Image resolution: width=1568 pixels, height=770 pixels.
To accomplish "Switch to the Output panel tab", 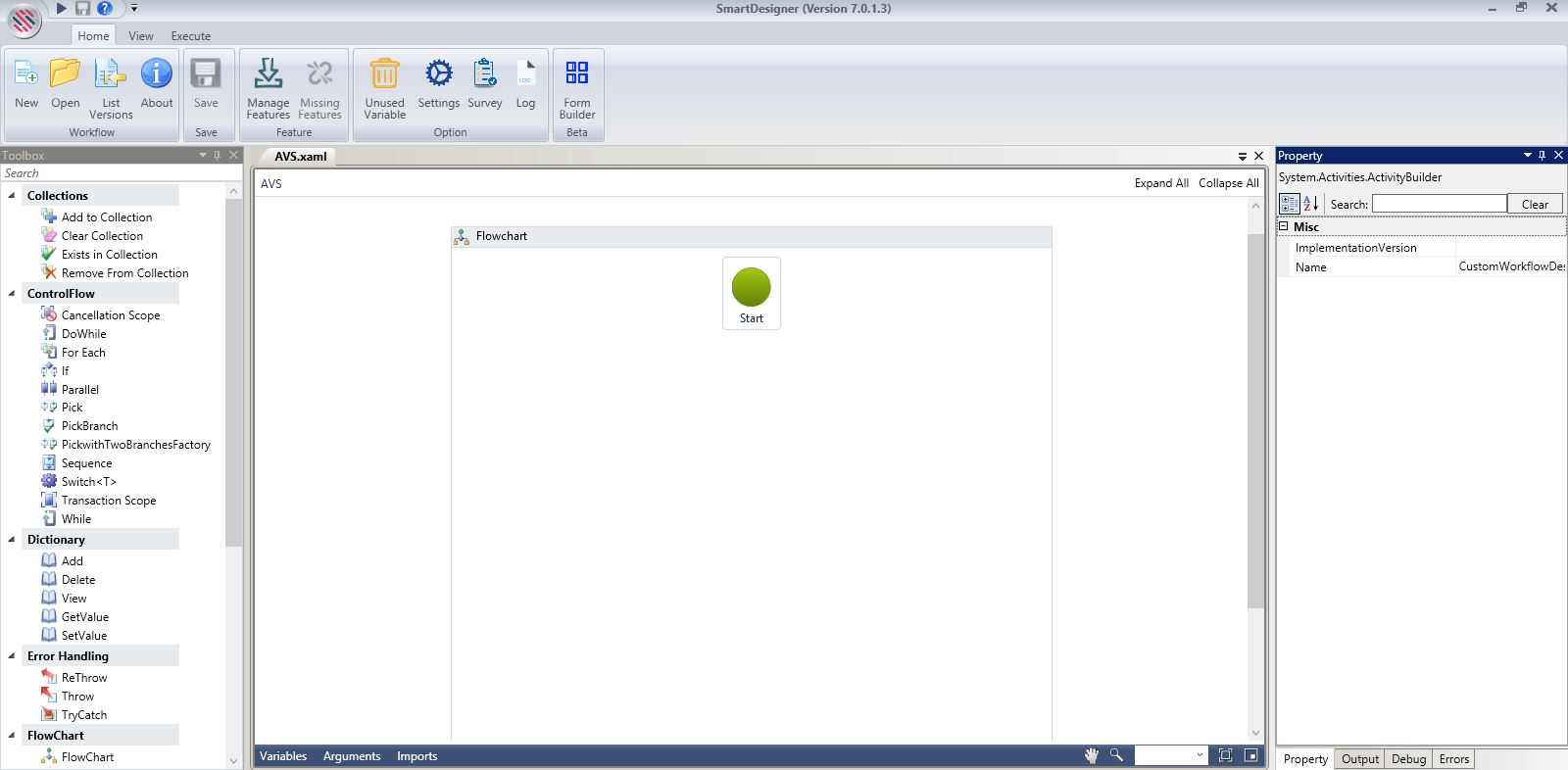I will tap(1359, 759).
